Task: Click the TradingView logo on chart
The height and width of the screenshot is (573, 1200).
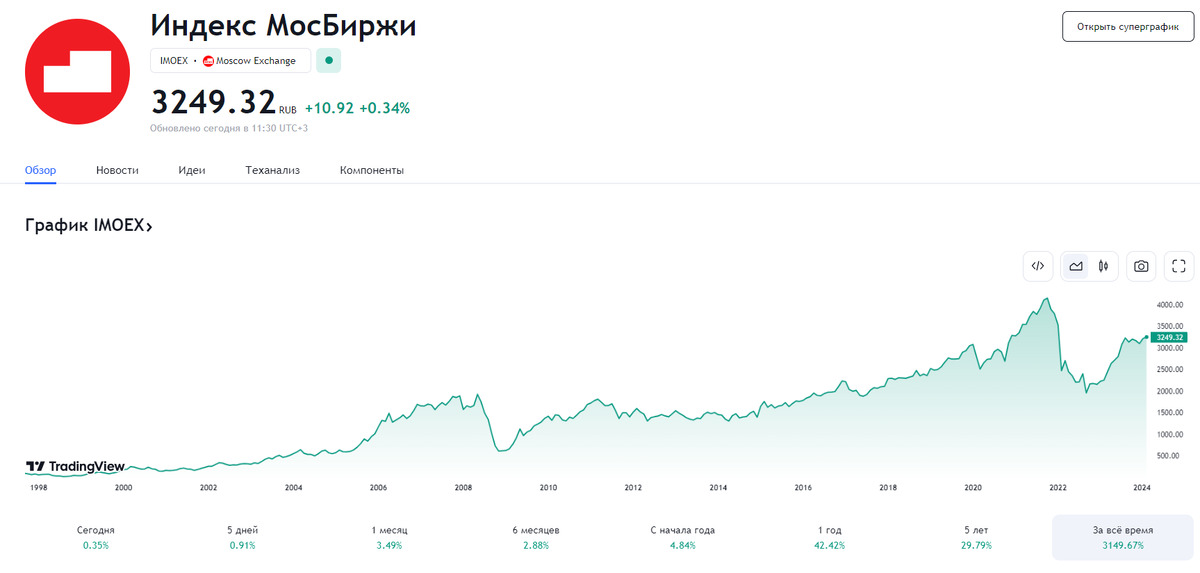Action: [x=61, y=466]
